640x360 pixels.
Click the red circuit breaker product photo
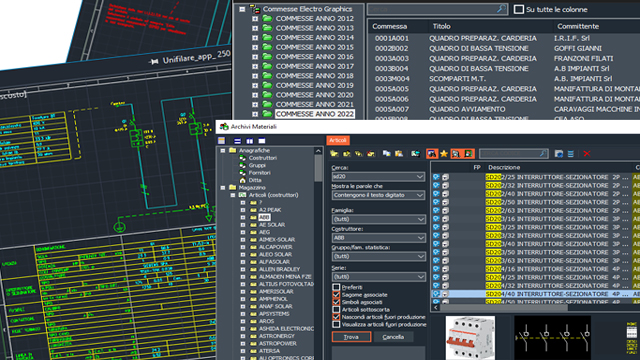[470, 338]
